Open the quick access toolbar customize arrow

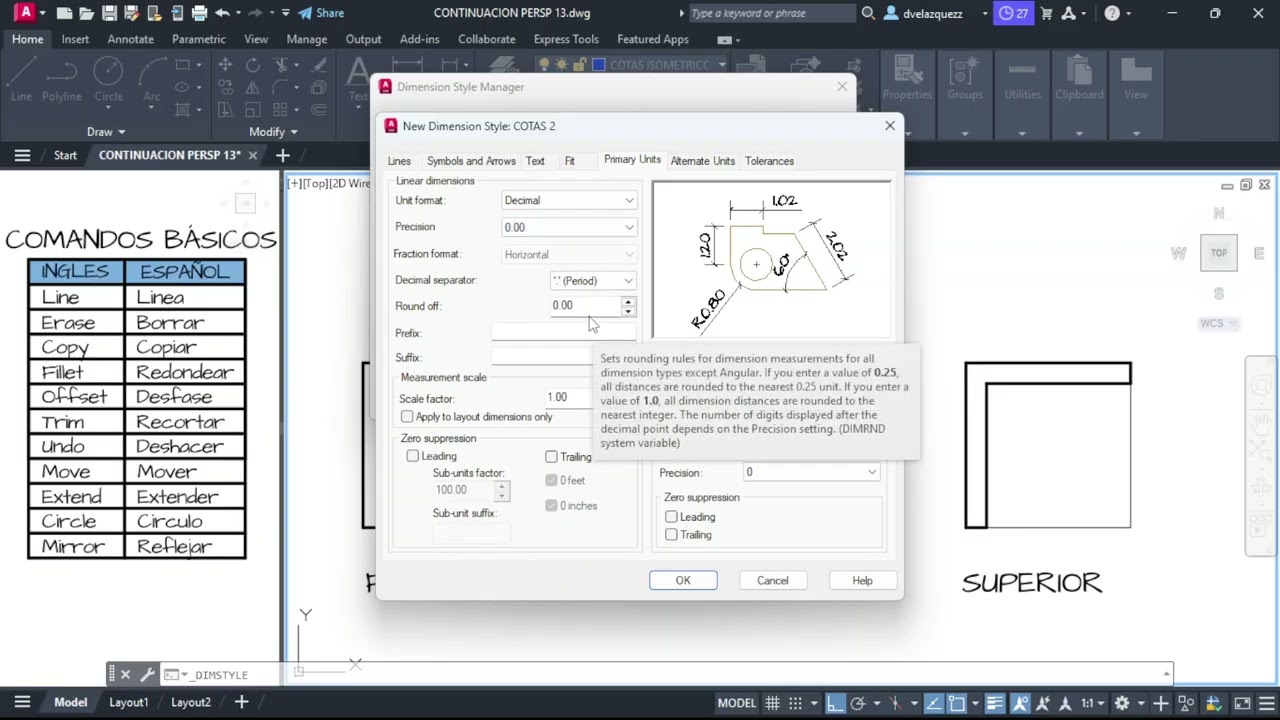[286, 13]
